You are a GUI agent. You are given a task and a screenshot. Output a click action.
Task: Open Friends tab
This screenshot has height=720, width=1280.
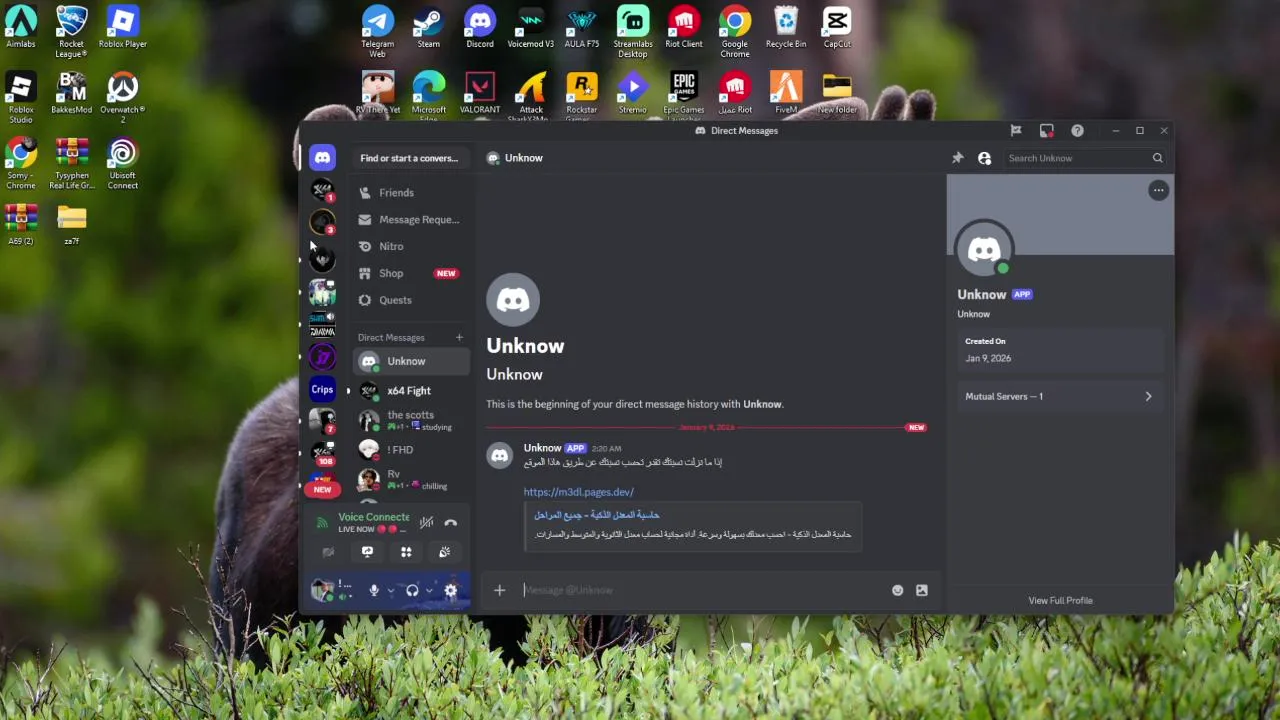[x=411, y=192]
